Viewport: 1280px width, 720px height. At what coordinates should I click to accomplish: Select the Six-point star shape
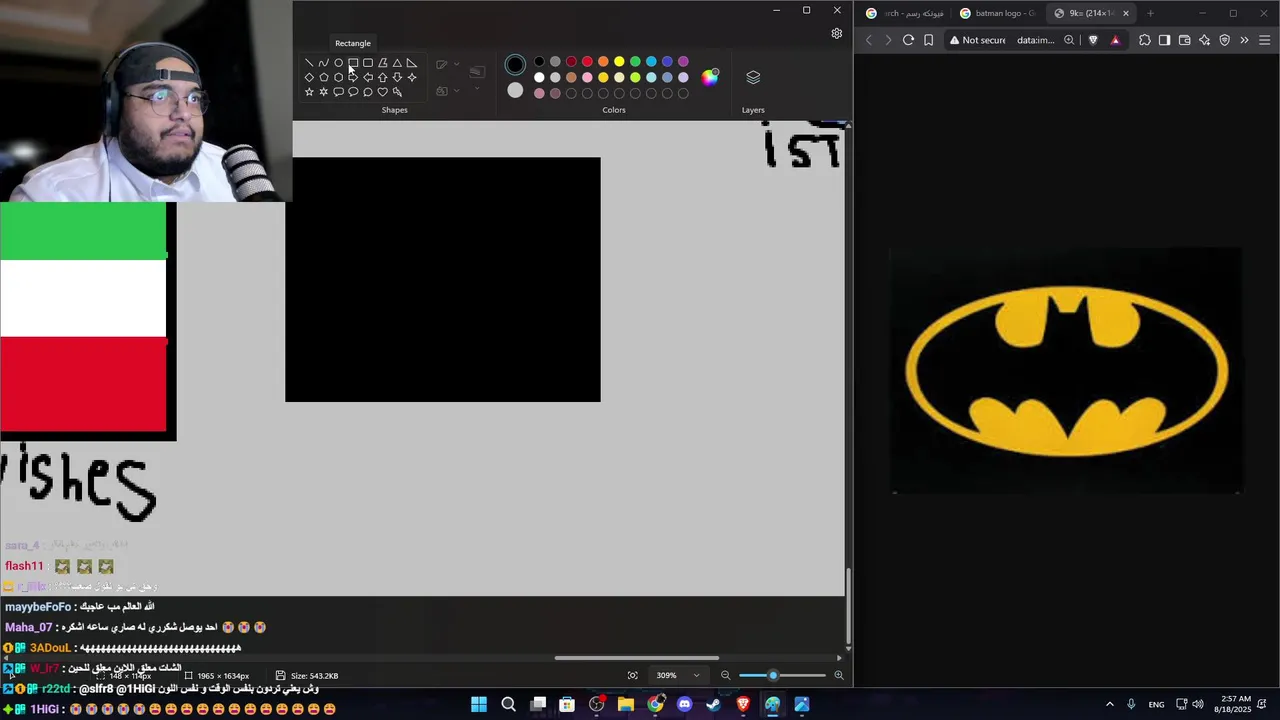point(324,92)
